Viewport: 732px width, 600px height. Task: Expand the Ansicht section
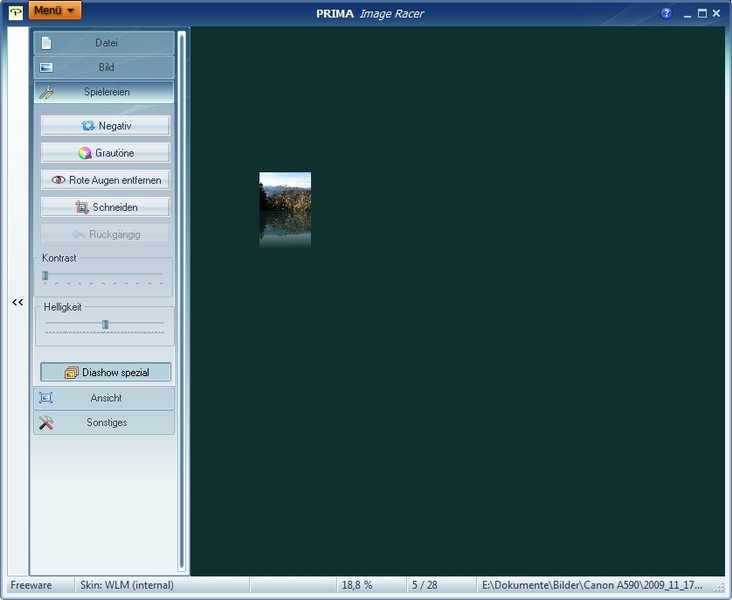tap(104, 398)
